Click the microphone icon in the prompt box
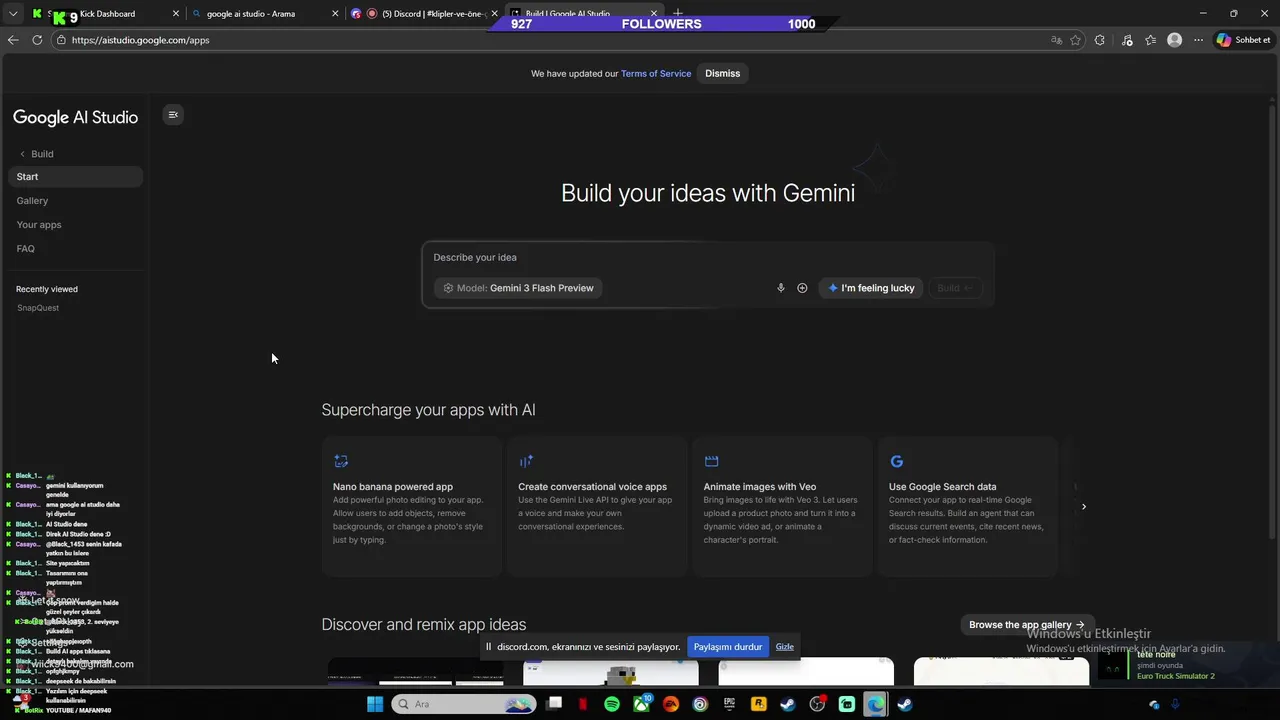Image resolution: width=1280 pixels, height=720 pixels. click(x=781, y=288)
